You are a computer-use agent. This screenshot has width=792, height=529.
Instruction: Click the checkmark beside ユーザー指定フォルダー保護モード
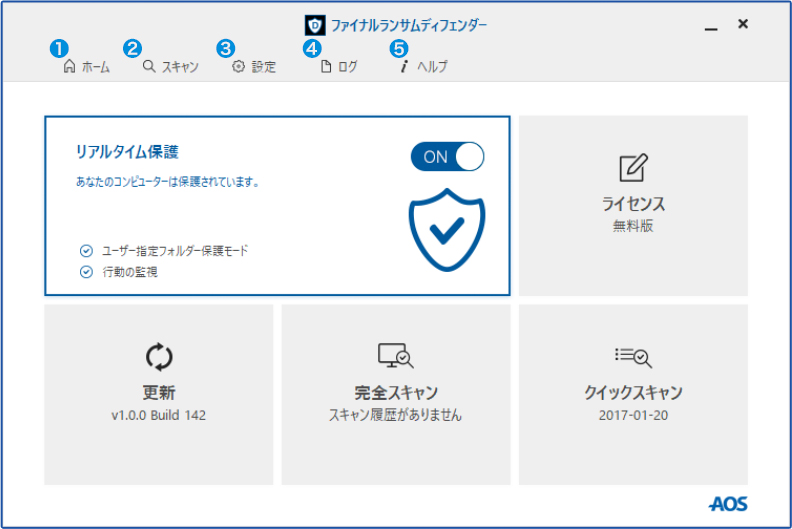86,251
